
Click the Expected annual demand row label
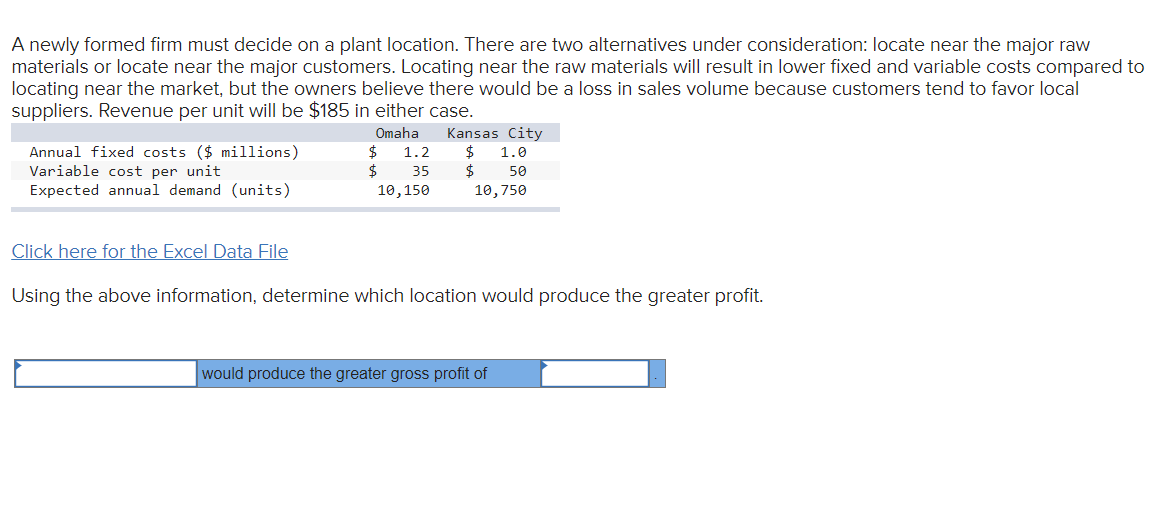(160, 191)
